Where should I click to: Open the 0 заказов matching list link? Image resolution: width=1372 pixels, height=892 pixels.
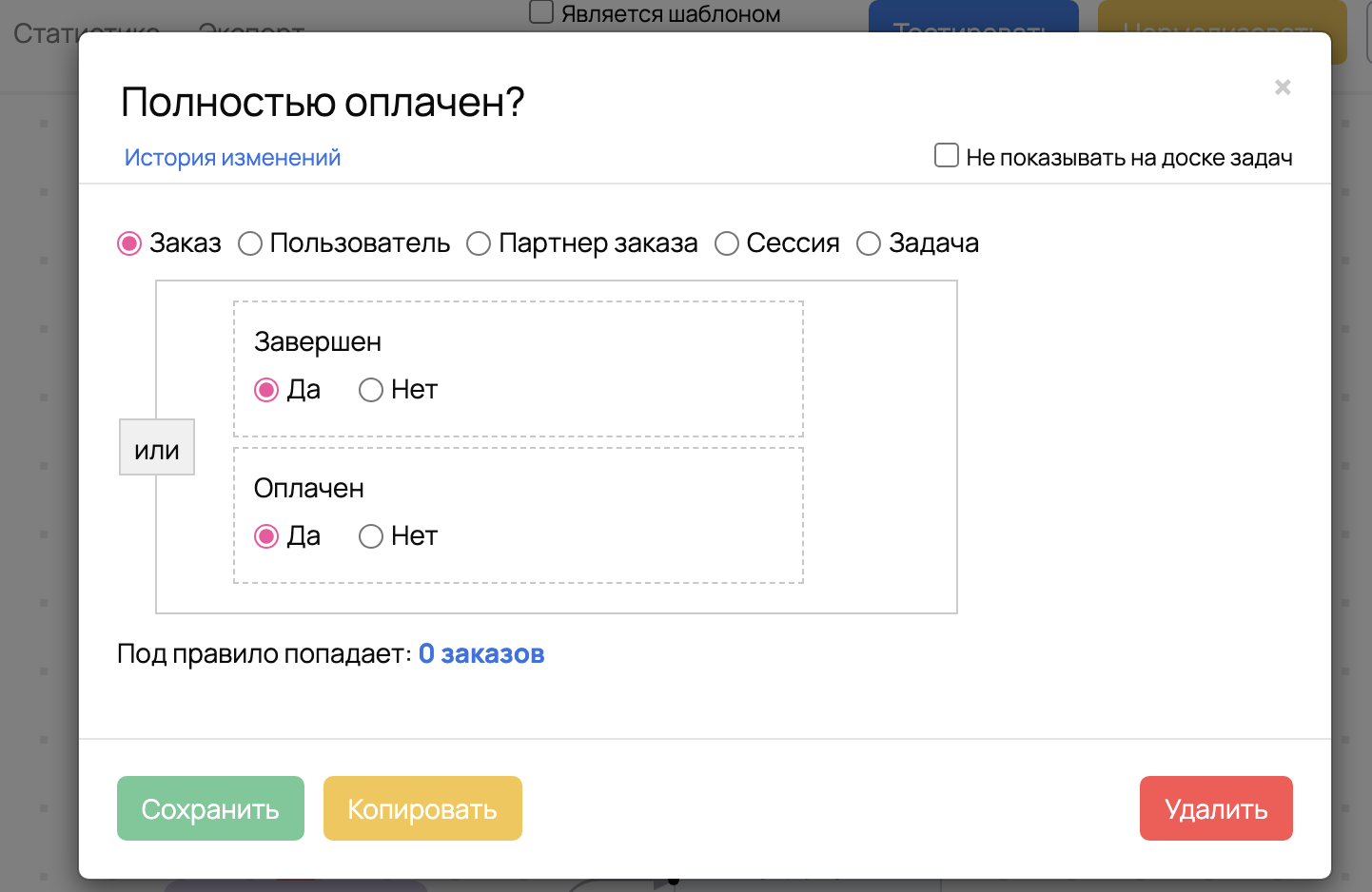click(481, 654)
